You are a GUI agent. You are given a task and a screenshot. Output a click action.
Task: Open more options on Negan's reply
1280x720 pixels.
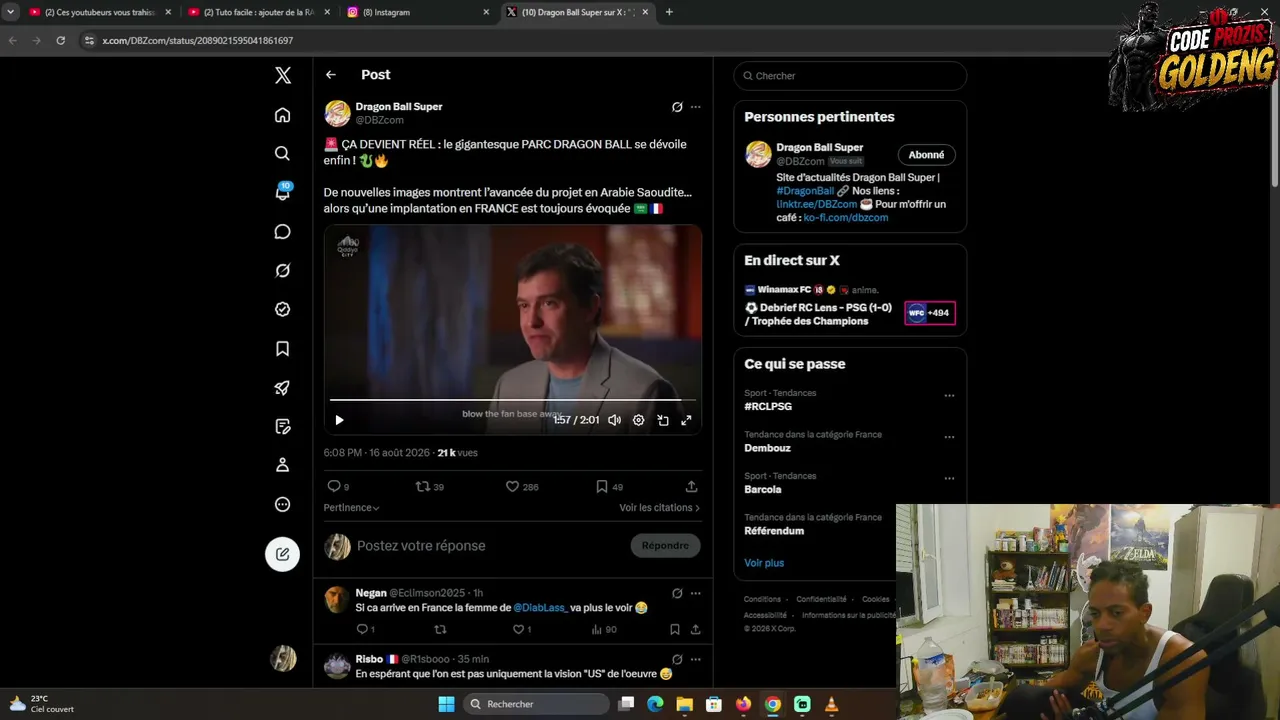[696, 593]
